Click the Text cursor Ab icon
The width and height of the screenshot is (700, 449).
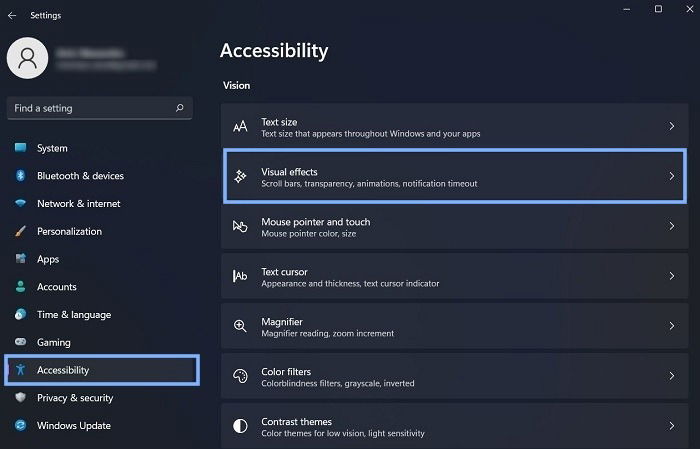click(240, 276)
